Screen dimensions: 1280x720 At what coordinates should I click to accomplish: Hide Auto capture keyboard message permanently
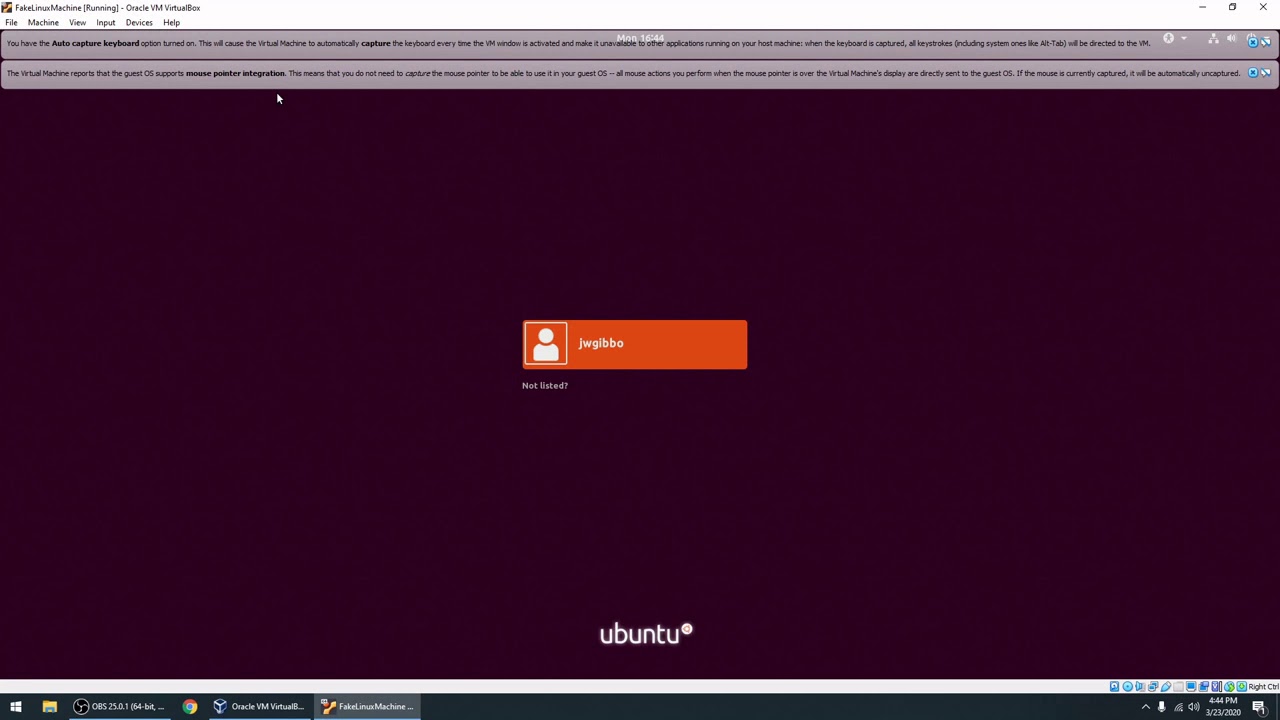pos(1266,43)
